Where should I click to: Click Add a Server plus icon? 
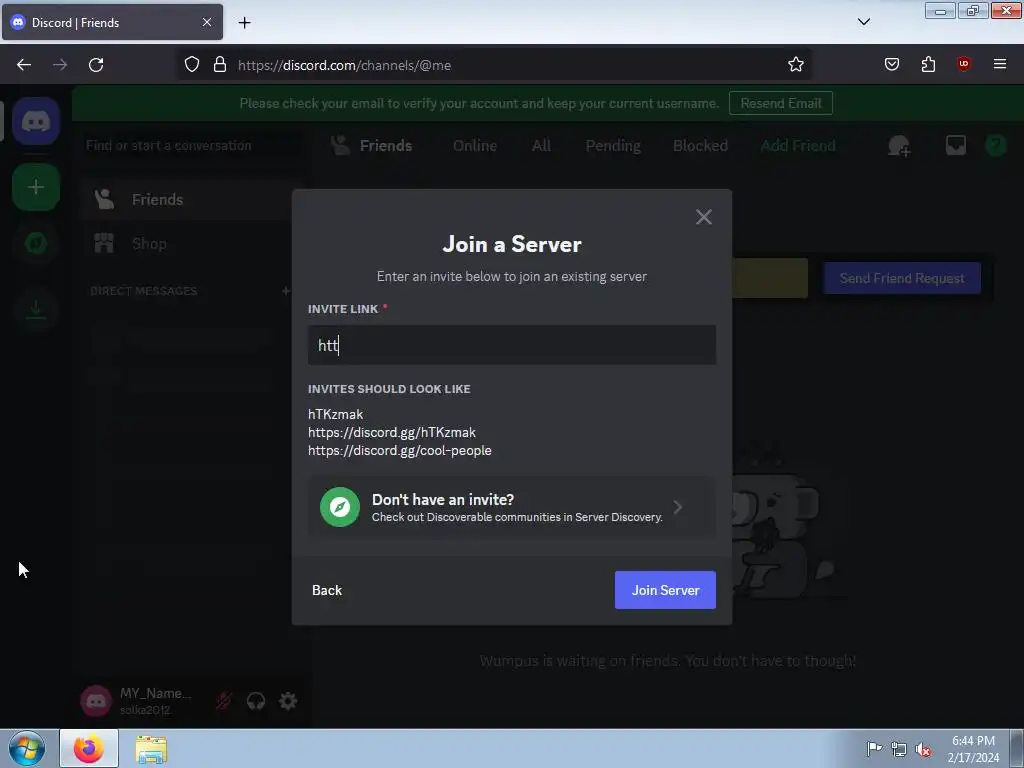pyautogui.click(x=36, y=187)
